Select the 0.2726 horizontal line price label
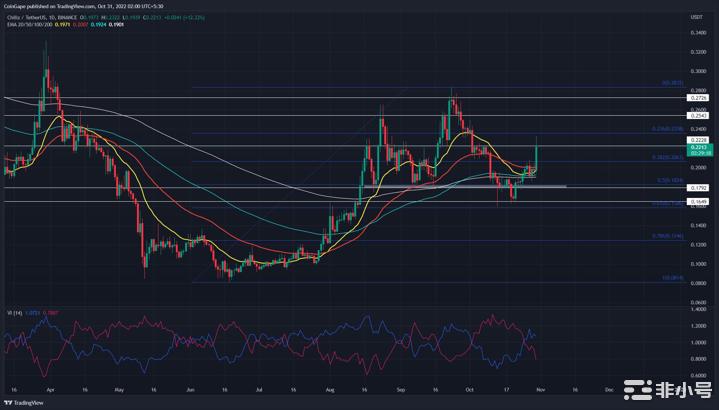The height and width of the screenshot is (410, 719). (699, 98)
